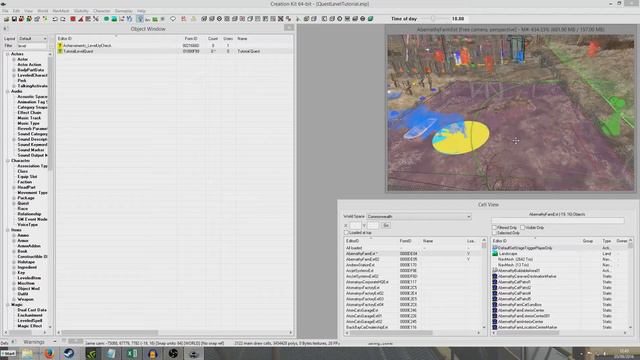Click the green globe toolbar icon
This screenshot has width=640, height=360.
coord(106,19)
